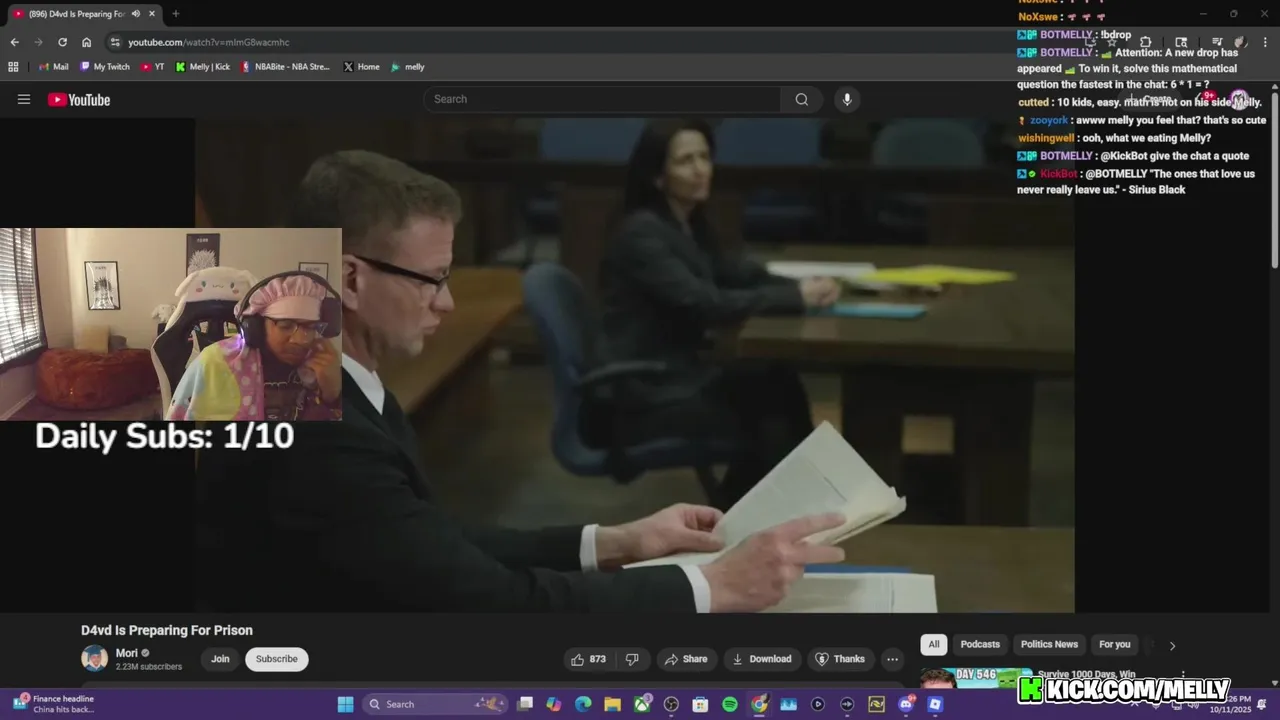The width and height of the screenshot is (1280, 720).
Task: Reload the YouTube page
Action: pos(62,42)
